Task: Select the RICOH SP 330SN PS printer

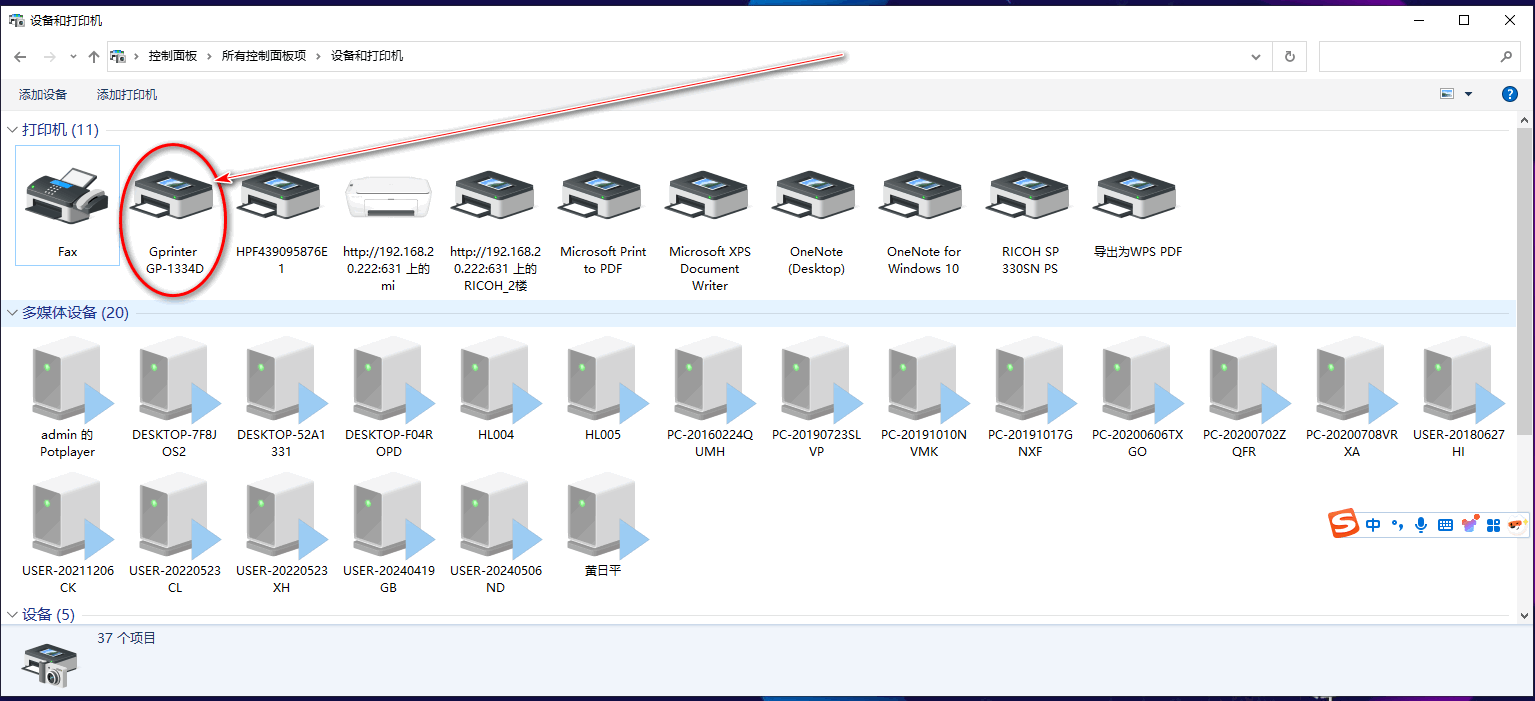Action: [1030, 196]
